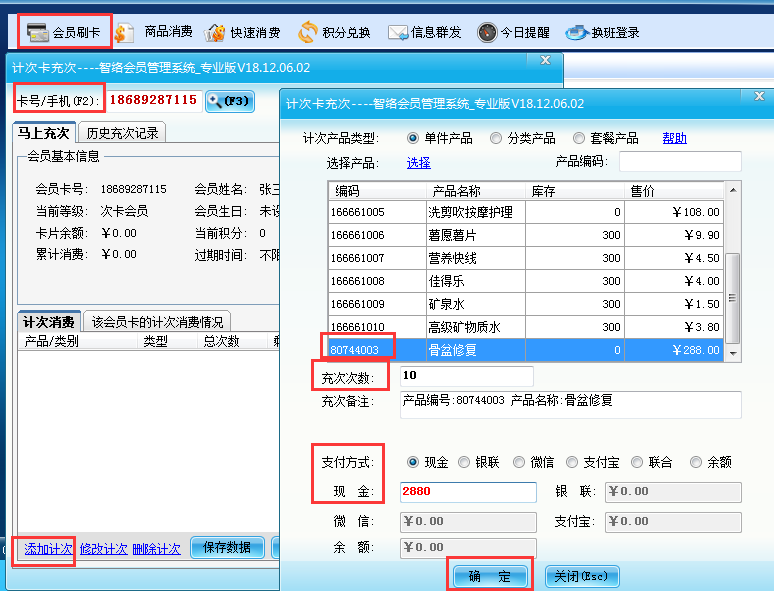Viewport: 774px width, 591px height.
Task: Click the 帮助 help link
Action: click(674, 138)
